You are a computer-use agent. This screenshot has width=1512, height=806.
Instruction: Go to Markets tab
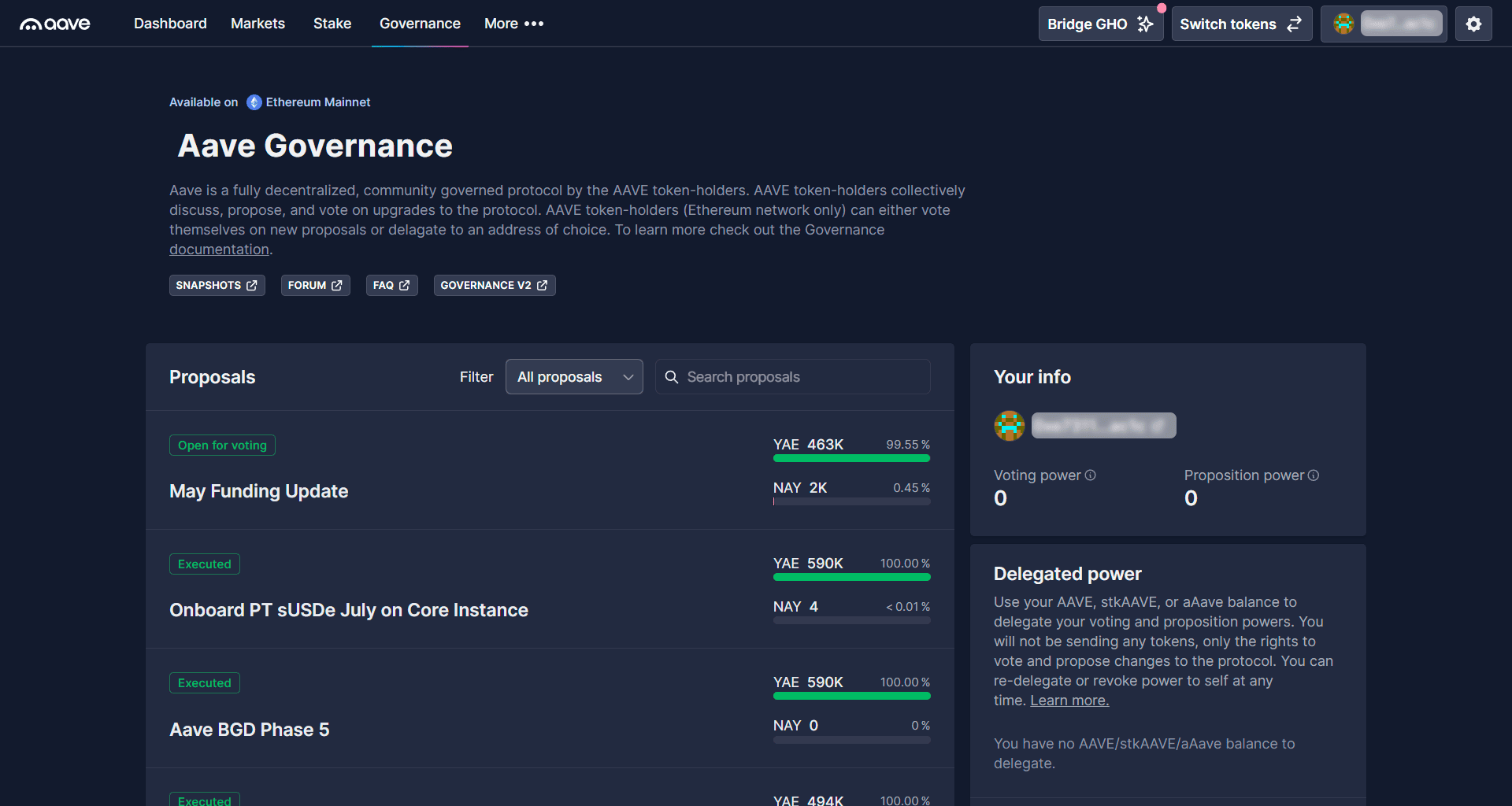(x=258, y=24)
